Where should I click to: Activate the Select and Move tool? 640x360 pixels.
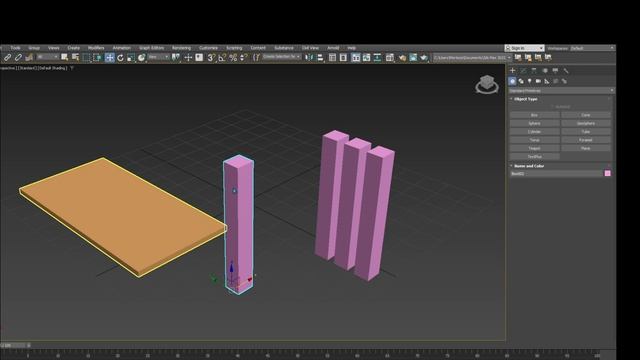click(x=109, y=58)
